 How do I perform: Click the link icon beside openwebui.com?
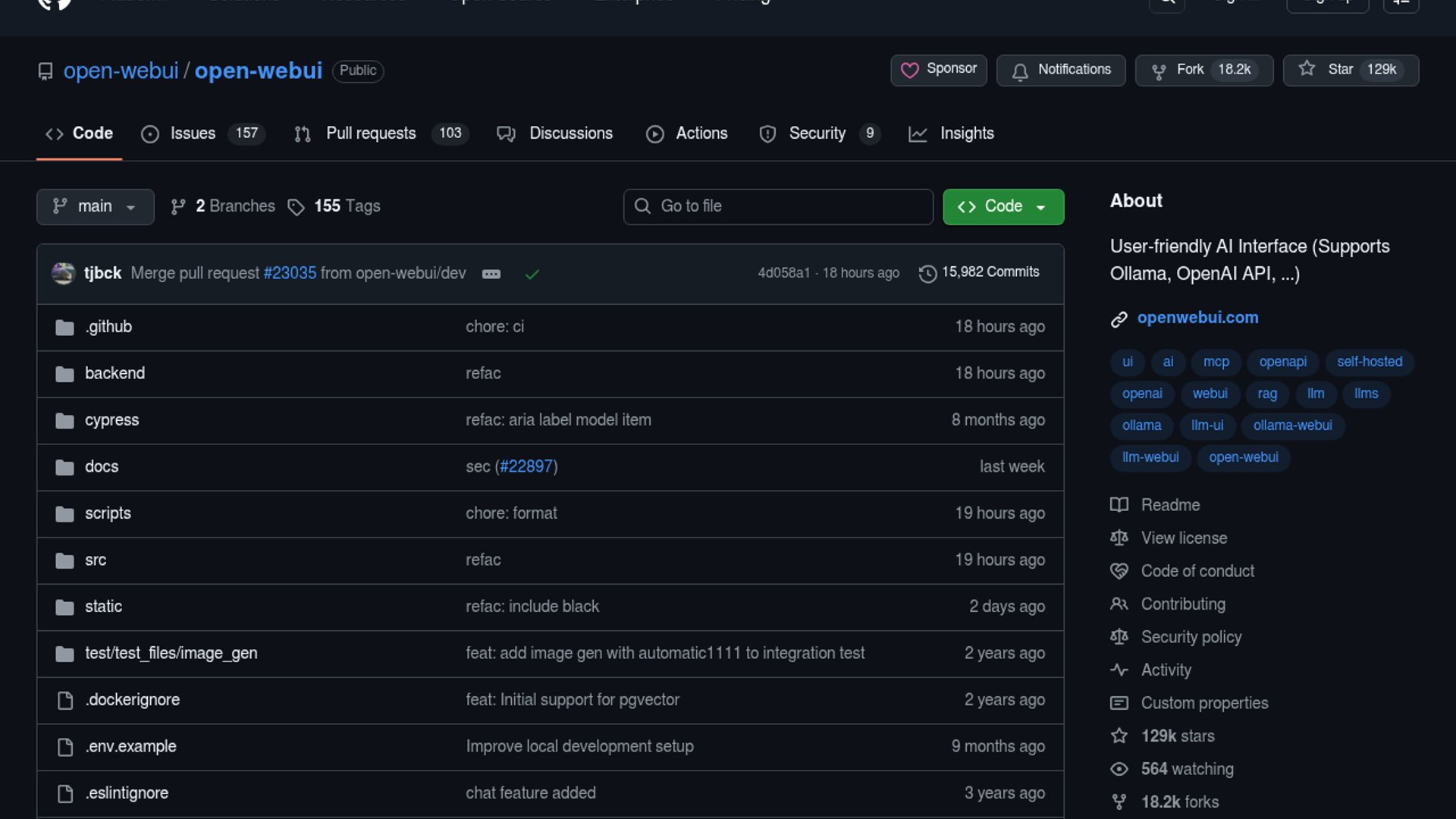pyautogui.click(x=1119, y=319)
